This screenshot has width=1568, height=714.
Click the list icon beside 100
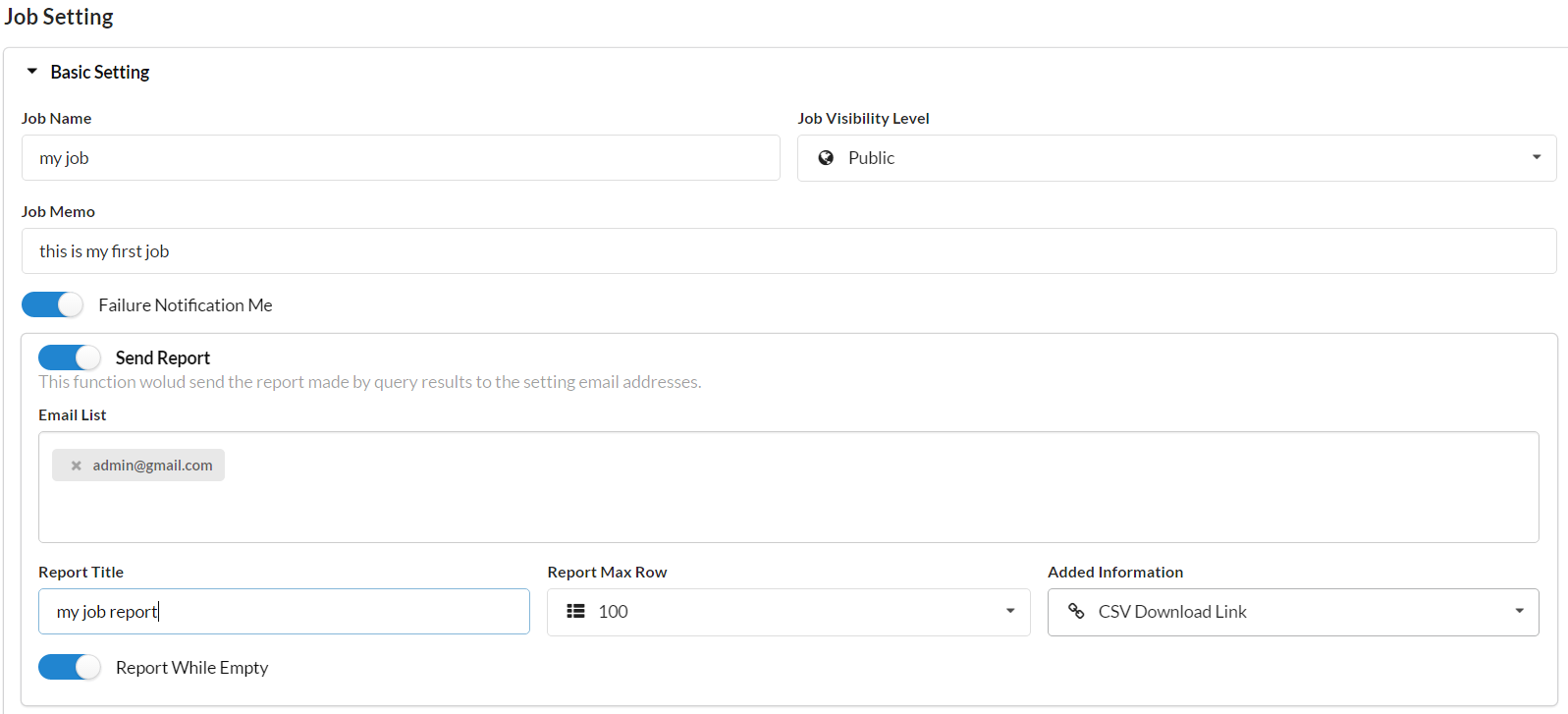pyautogui.click(x=575, y=611)
